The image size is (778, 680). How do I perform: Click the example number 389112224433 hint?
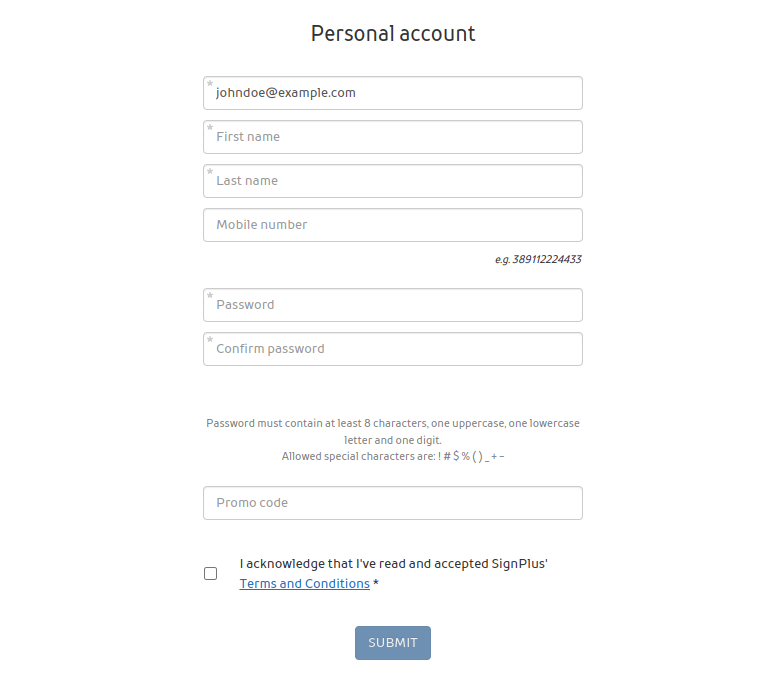[538, 260]
